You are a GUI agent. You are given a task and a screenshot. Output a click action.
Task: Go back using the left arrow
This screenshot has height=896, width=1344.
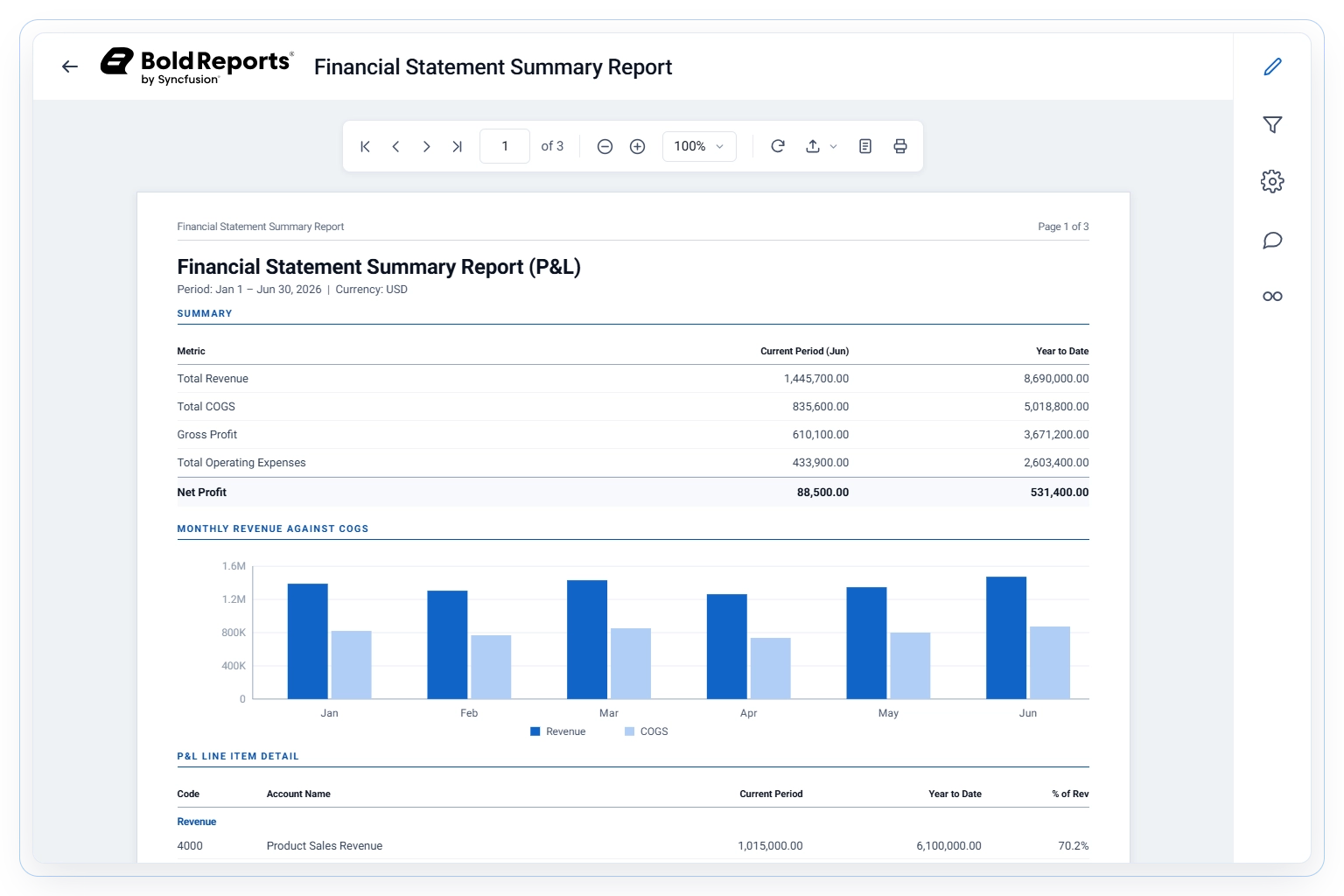point(70,66)
